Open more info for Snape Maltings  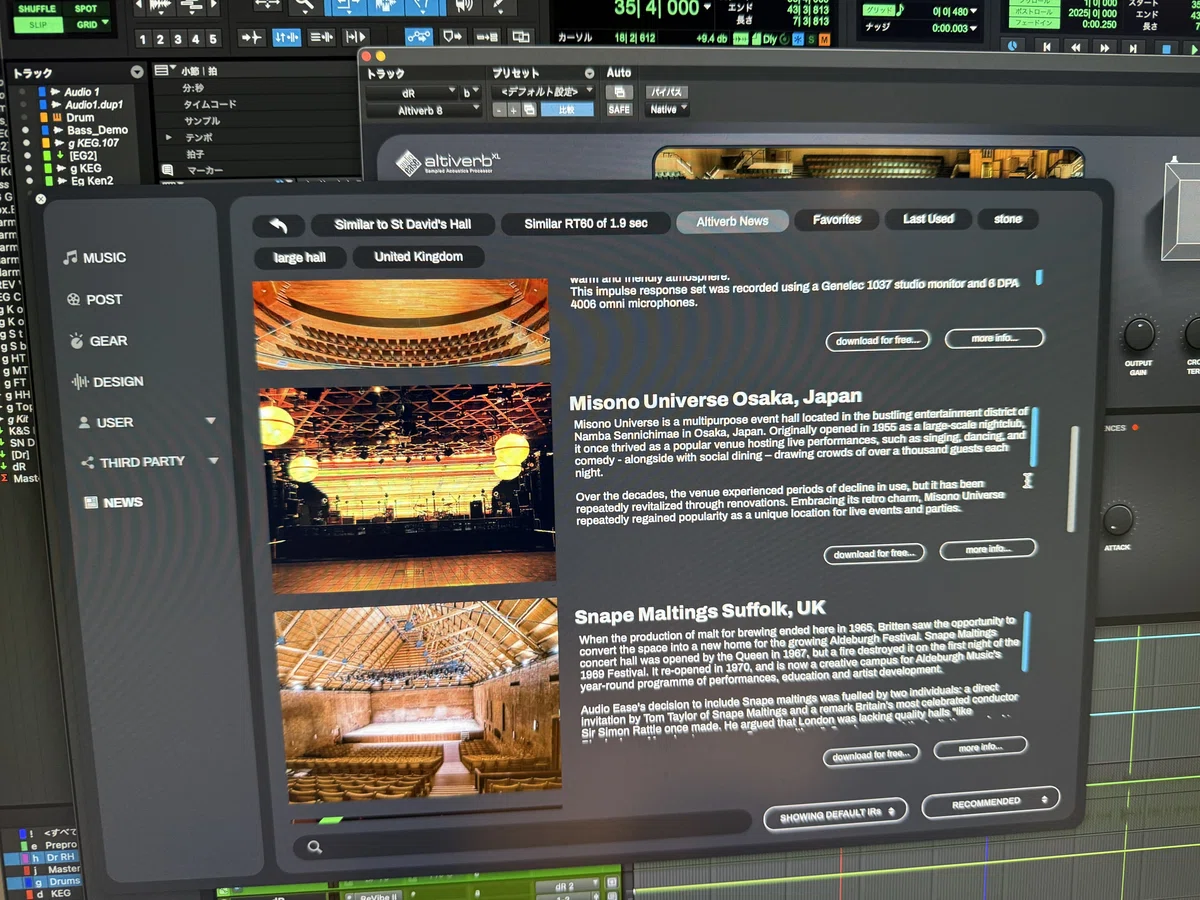(980, 747)
